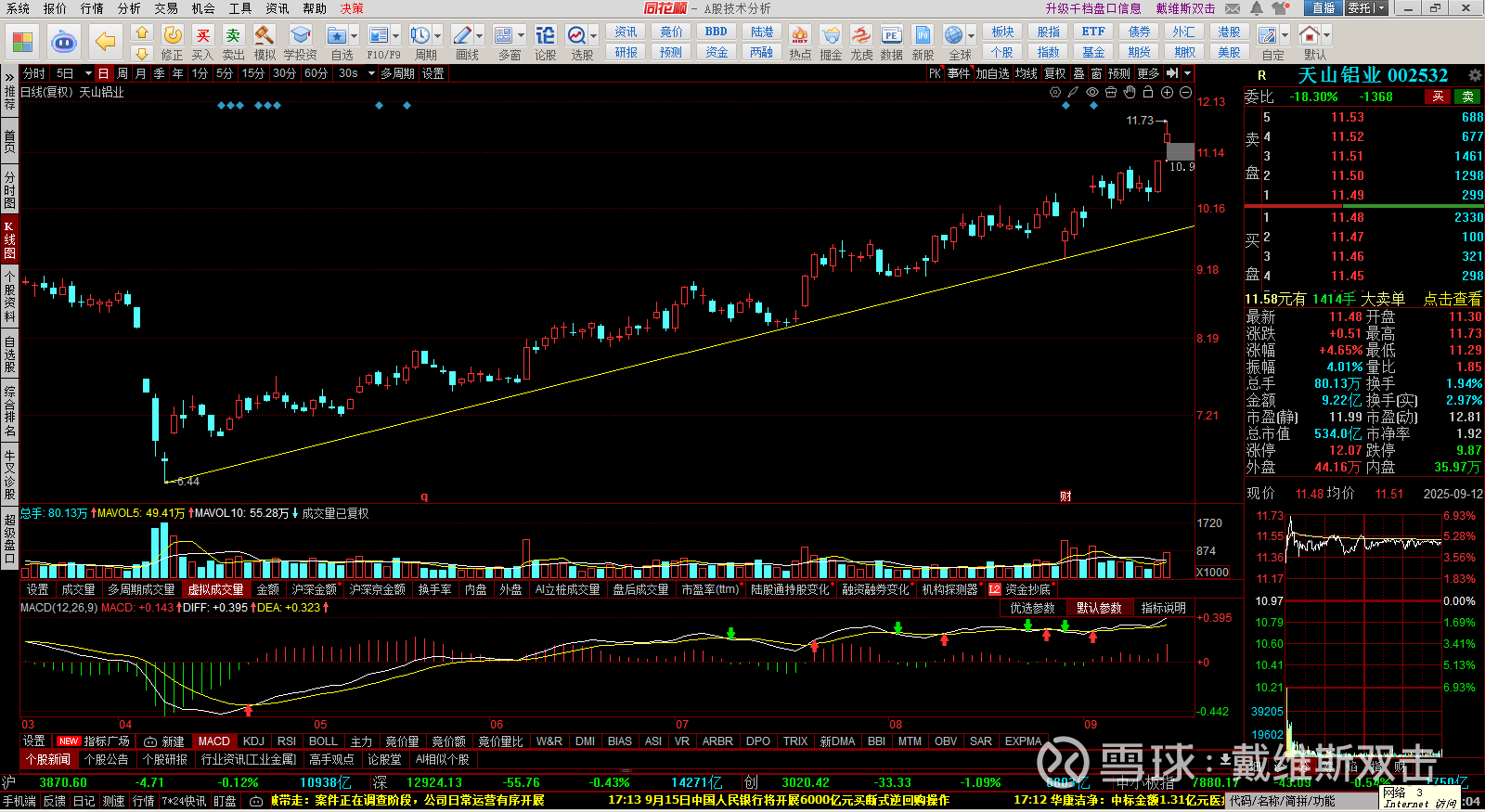Click the 优选参数 button
Screen dimensions: 1485x812
pos(1032,608)
